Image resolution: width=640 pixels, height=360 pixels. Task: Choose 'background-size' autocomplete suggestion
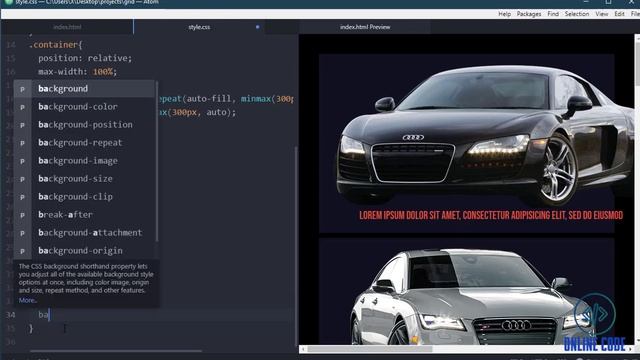coord(84,178)
